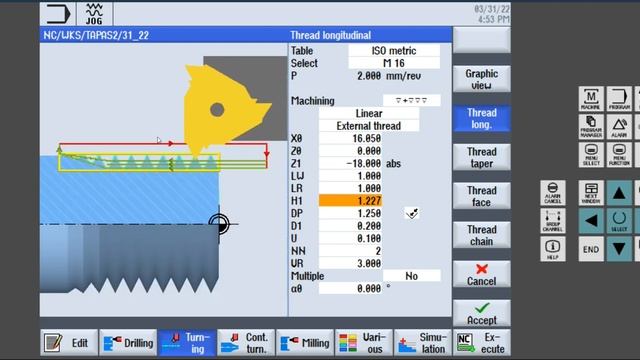This screenshot has height=360, width=640.
Task: Click the DP field 1.250
Action: point(350,213)
